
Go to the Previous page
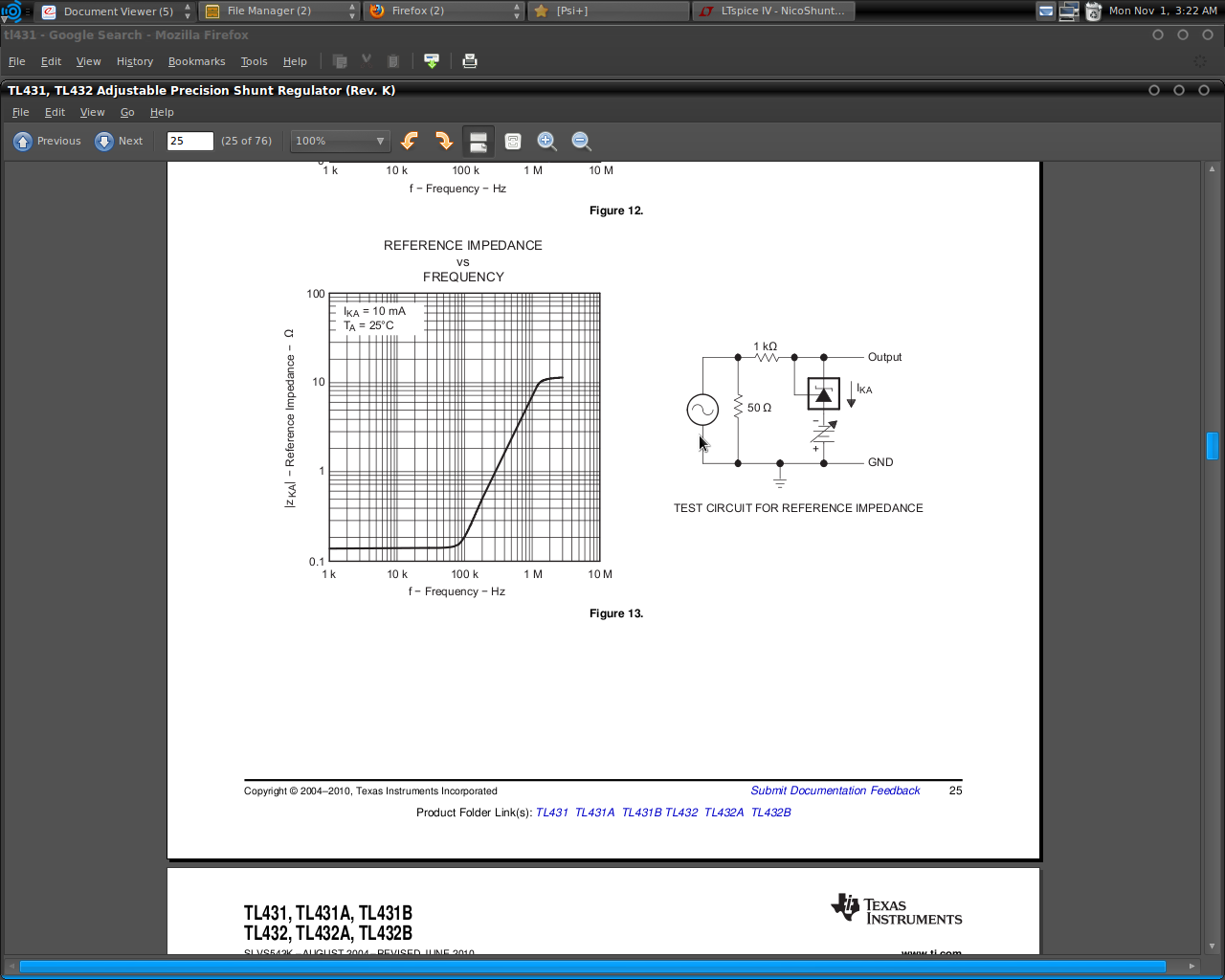[x=47, y=141]
